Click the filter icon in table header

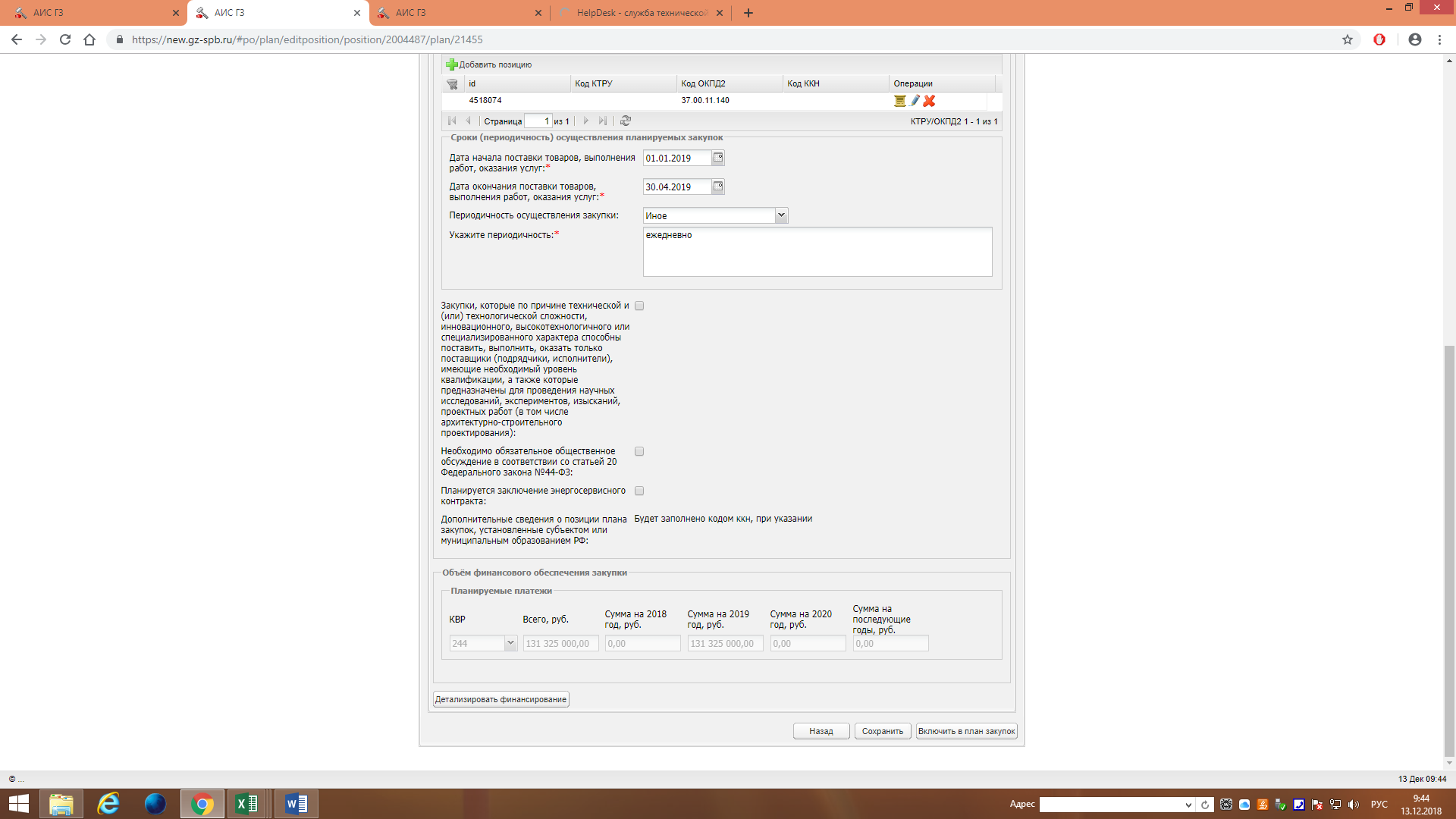453,83
